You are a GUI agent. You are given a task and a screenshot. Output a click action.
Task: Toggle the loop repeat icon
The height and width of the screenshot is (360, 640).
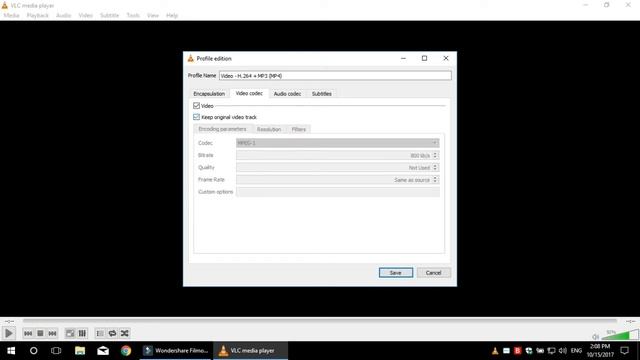[112, 333]
